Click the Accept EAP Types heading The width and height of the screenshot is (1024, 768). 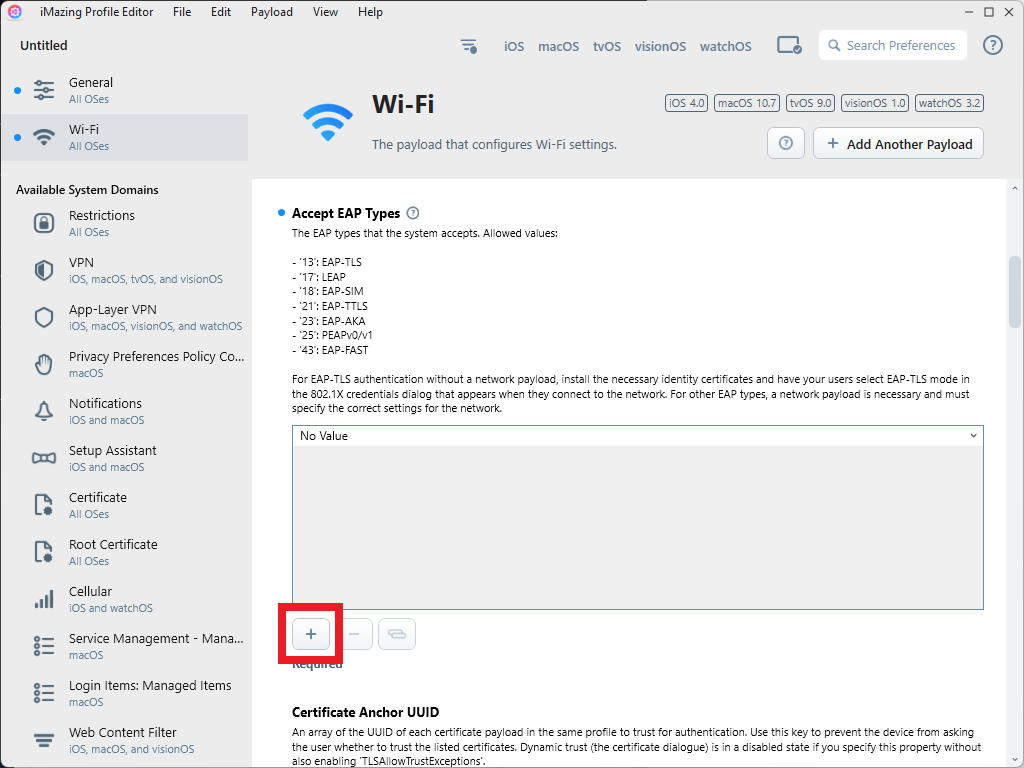click(x=346, y=213)
